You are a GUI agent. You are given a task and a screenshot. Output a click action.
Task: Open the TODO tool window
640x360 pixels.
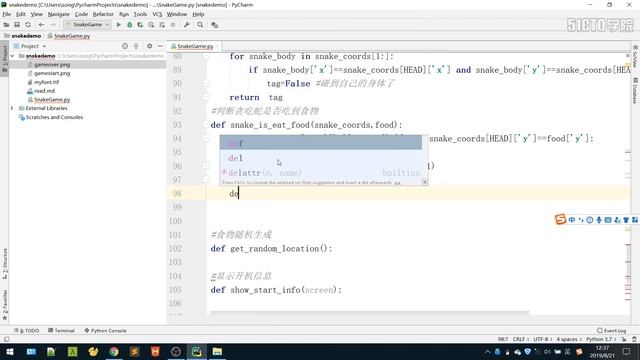(27, 331)
